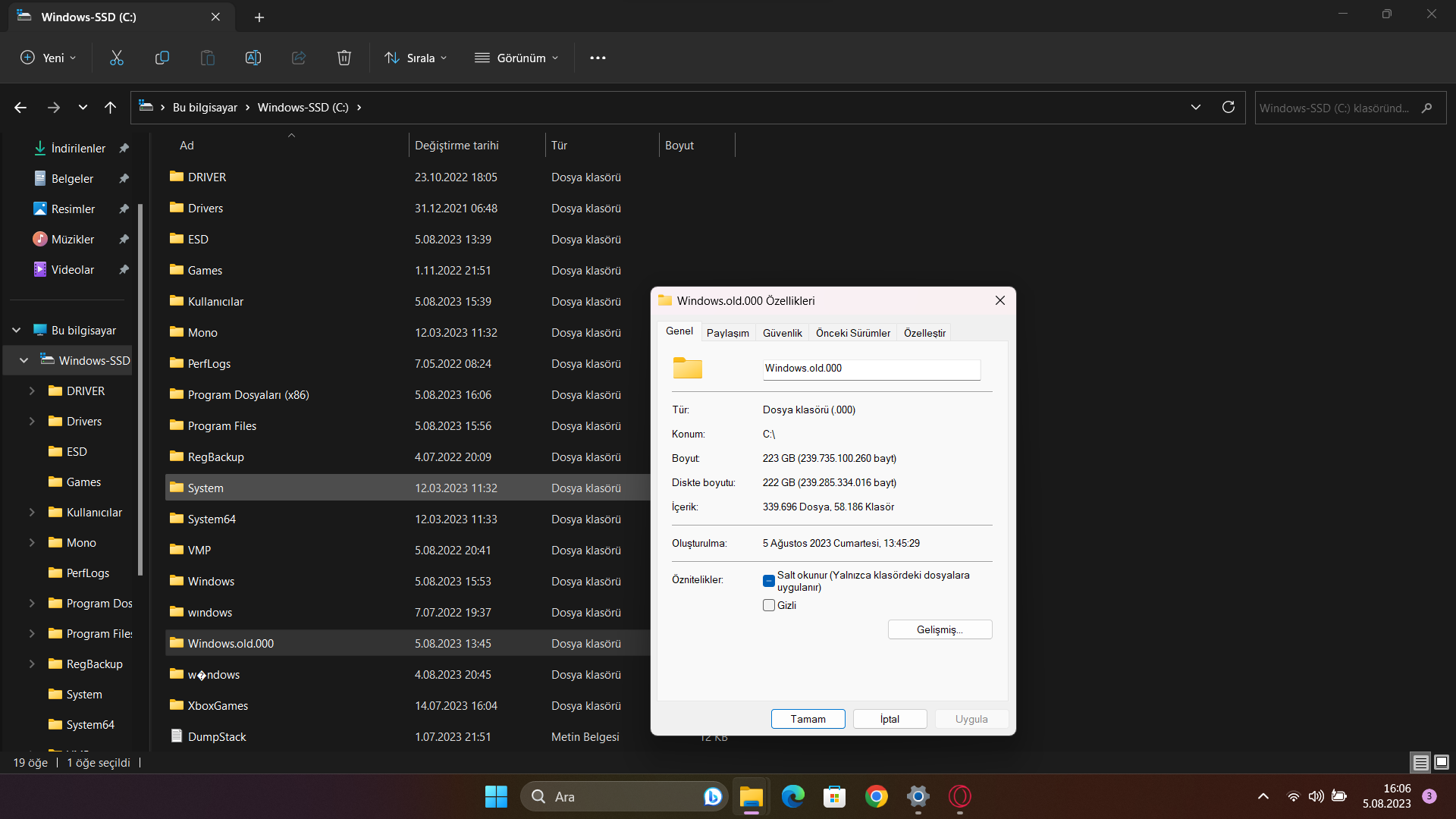Refresh the folder with the reload icon
This screenshot has height=819, width=1456.
(x=1228, y=108)
